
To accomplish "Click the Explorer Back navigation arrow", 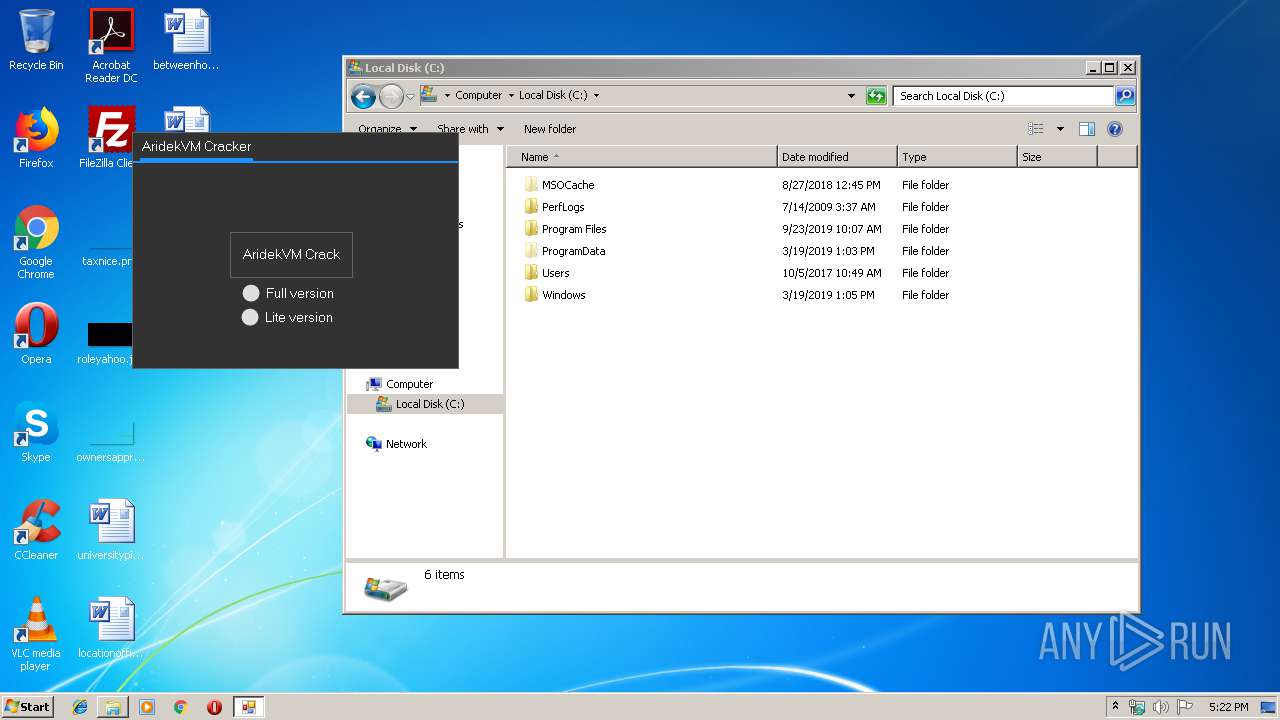I will (363, 96).
